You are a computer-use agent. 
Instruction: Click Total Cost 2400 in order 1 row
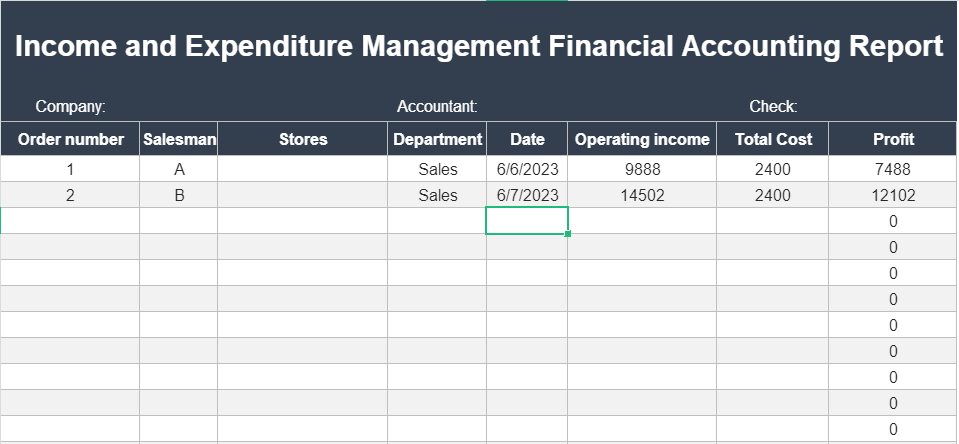773,169
